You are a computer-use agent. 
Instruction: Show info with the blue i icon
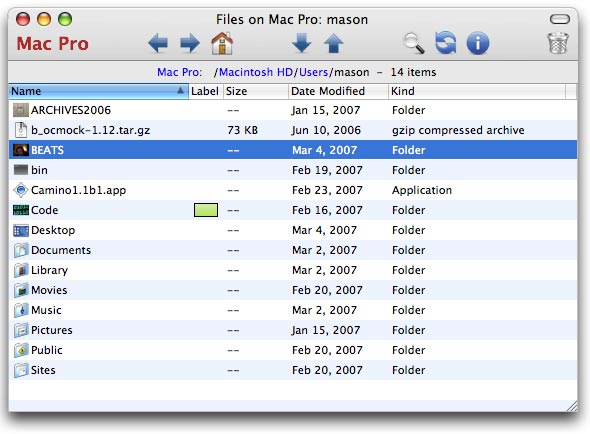[x=478, y=43]
